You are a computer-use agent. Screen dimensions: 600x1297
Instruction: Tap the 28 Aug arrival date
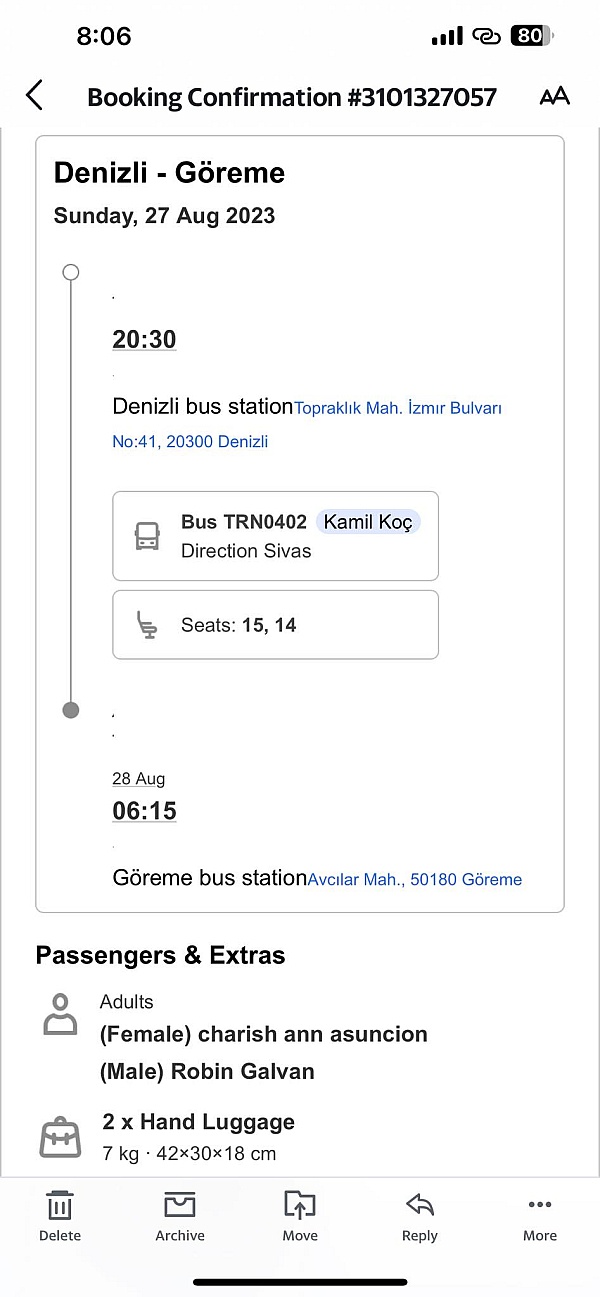pos(138,779)
